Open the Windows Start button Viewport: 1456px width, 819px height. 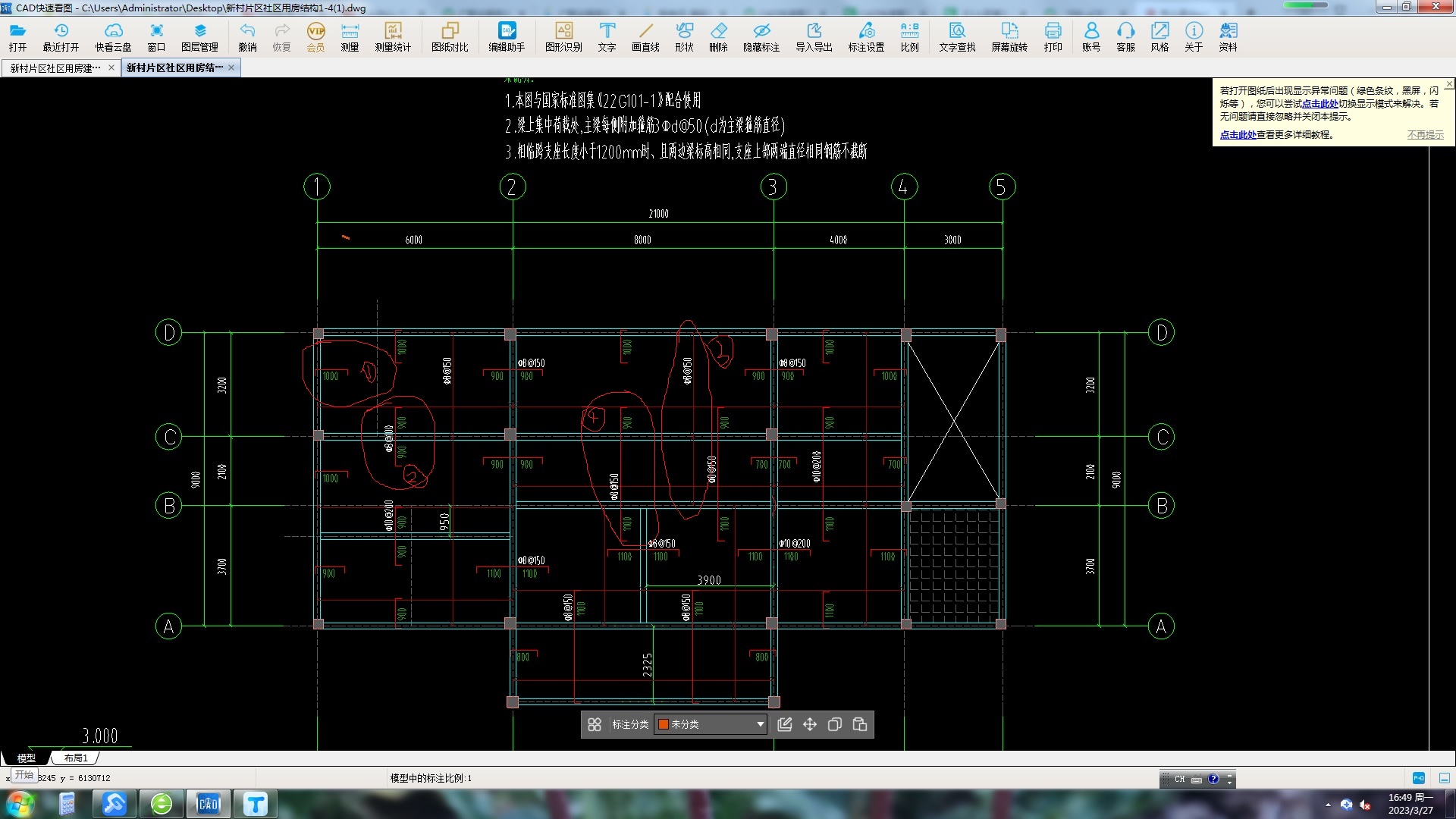[20, 804]
